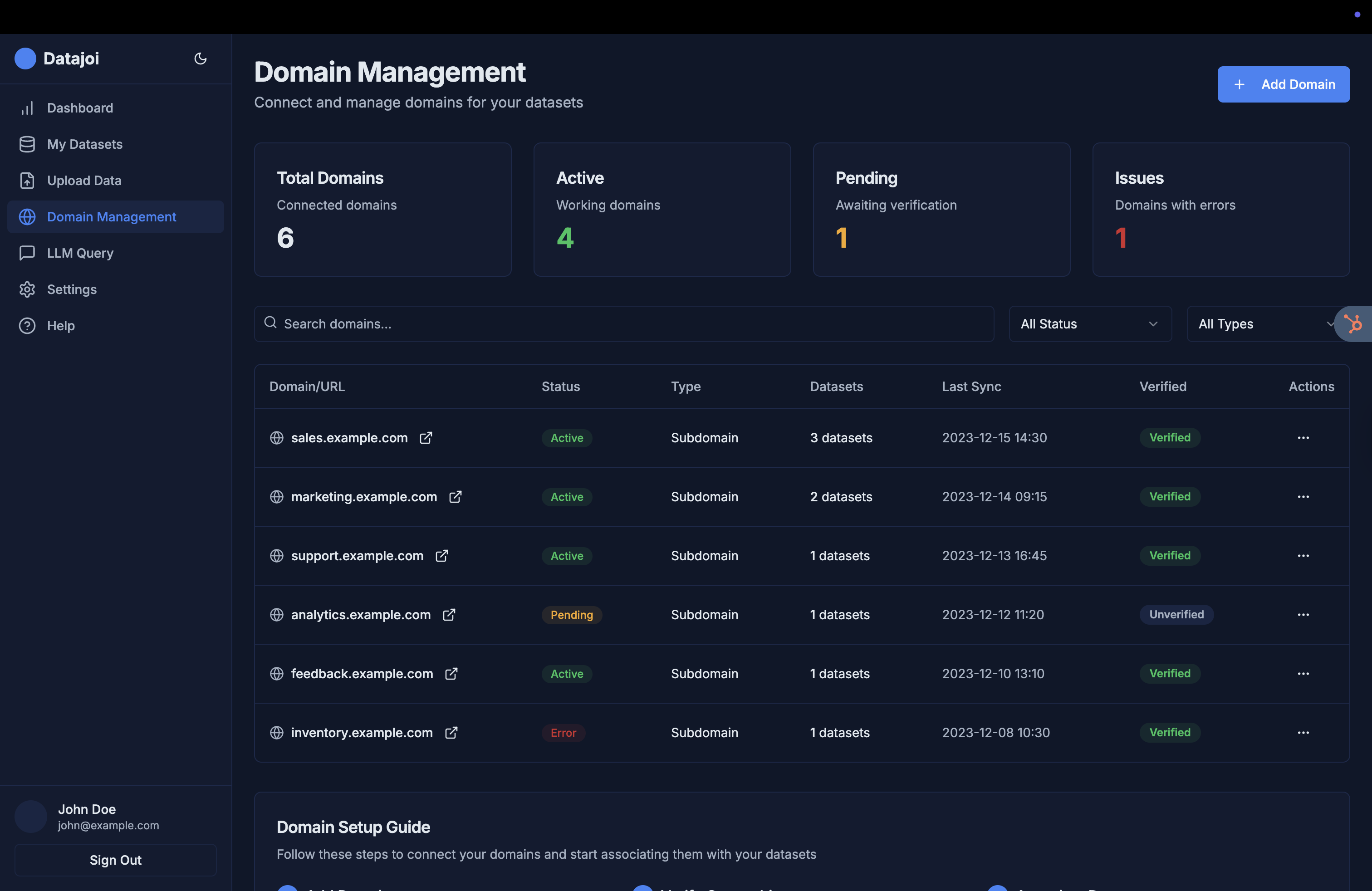This screenshot has width=1372, height=891.
Task: Click the Sign Out button
Action: (115, 860)
